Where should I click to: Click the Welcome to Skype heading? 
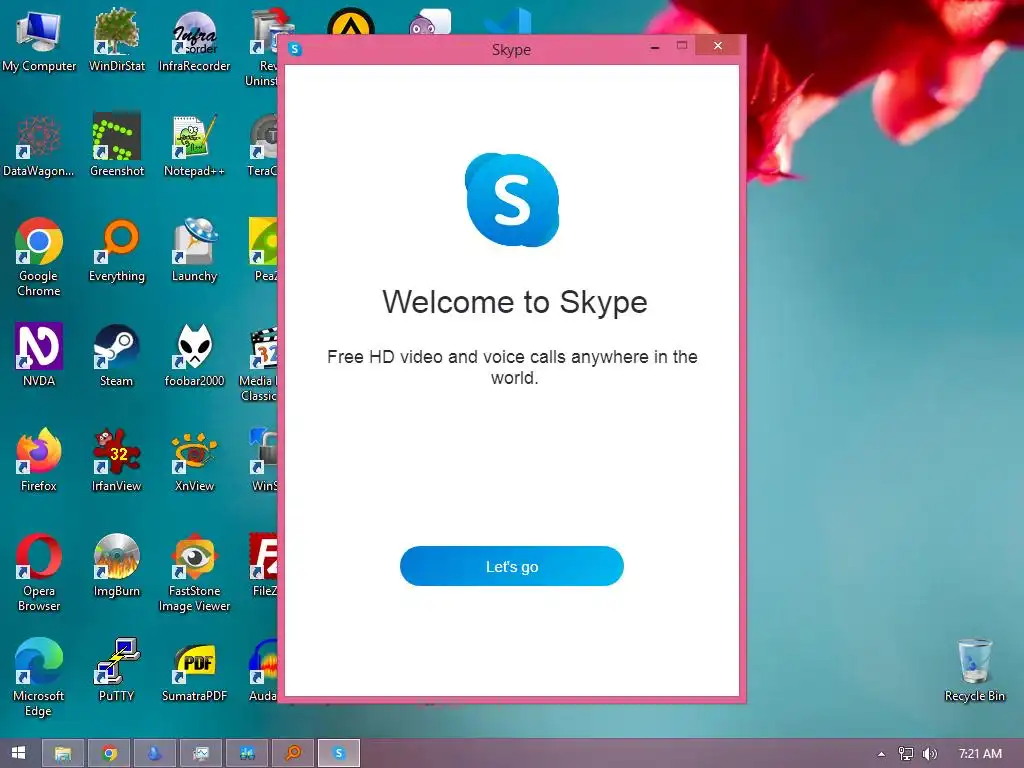click(515, 302)
